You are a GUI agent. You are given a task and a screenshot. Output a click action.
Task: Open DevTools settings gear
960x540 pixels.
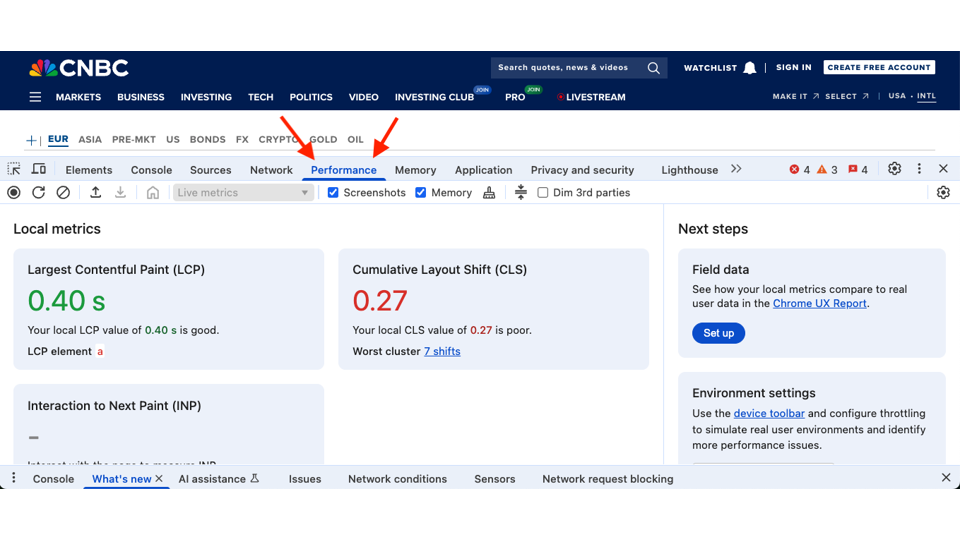pyautogui.click(x=894, y=169)
